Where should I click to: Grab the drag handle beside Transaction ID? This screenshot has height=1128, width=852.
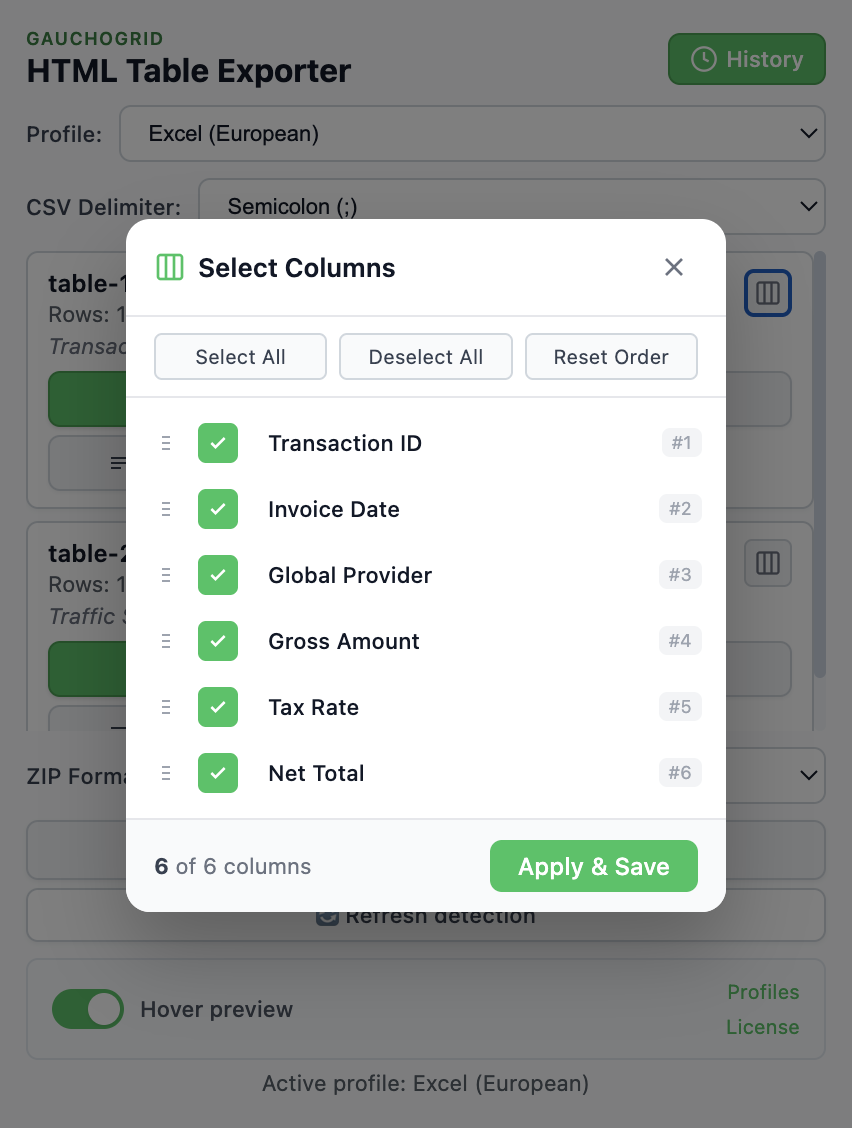pos(166,443)
